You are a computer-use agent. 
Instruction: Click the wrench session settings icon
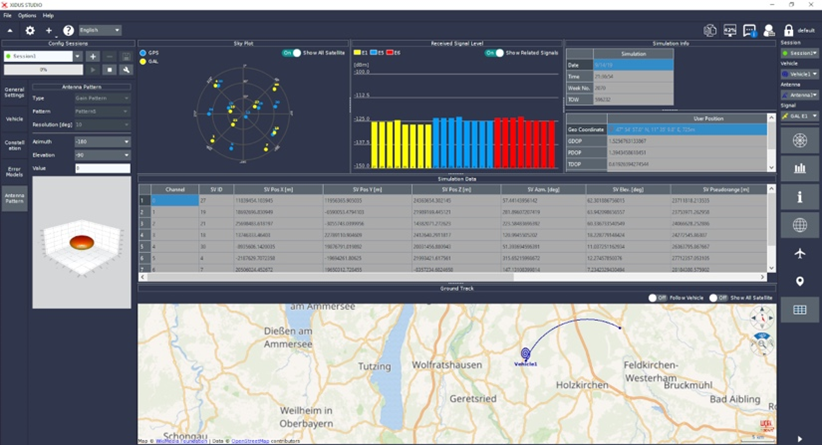click(126, 70)
